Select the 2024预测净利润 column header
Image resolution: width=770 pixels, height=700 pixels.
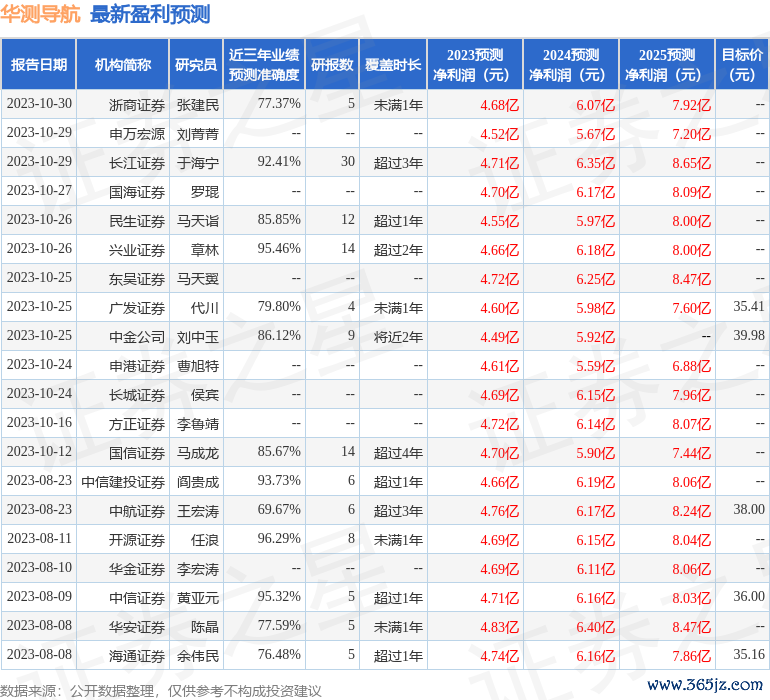571,64
